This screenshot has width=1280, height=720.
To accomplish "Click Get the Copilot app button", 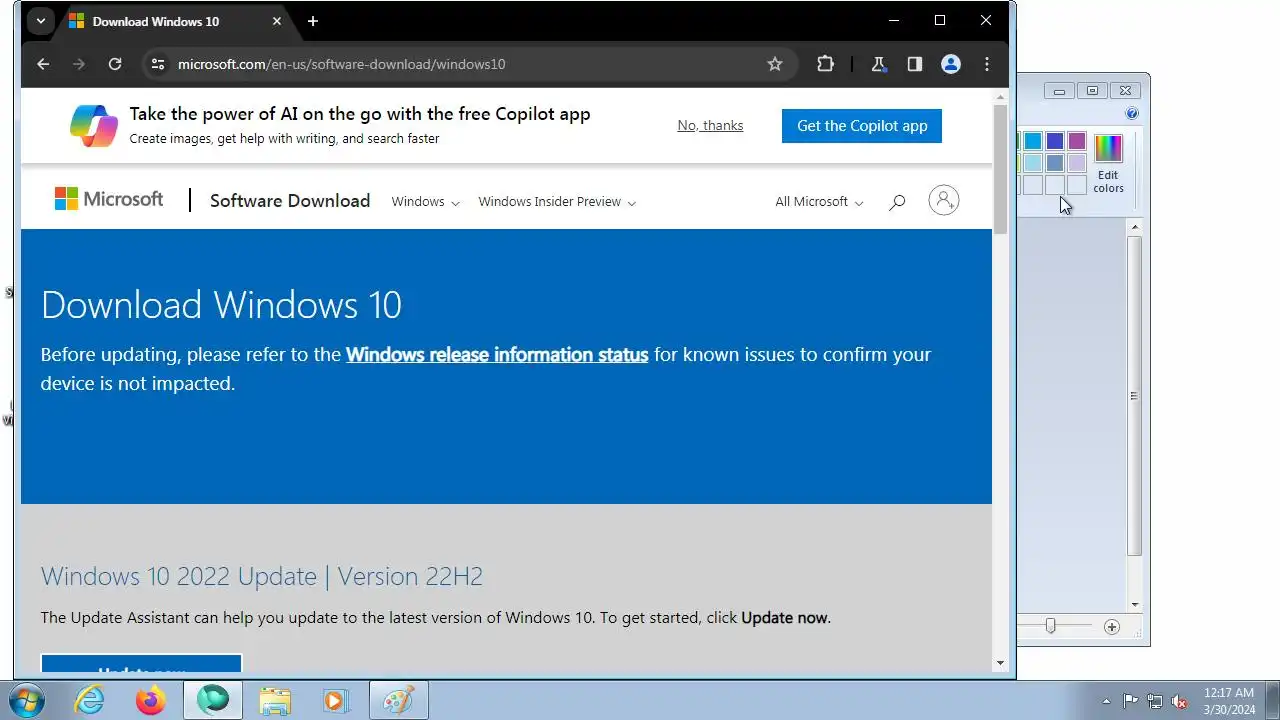I will click(x=862, y=126).
